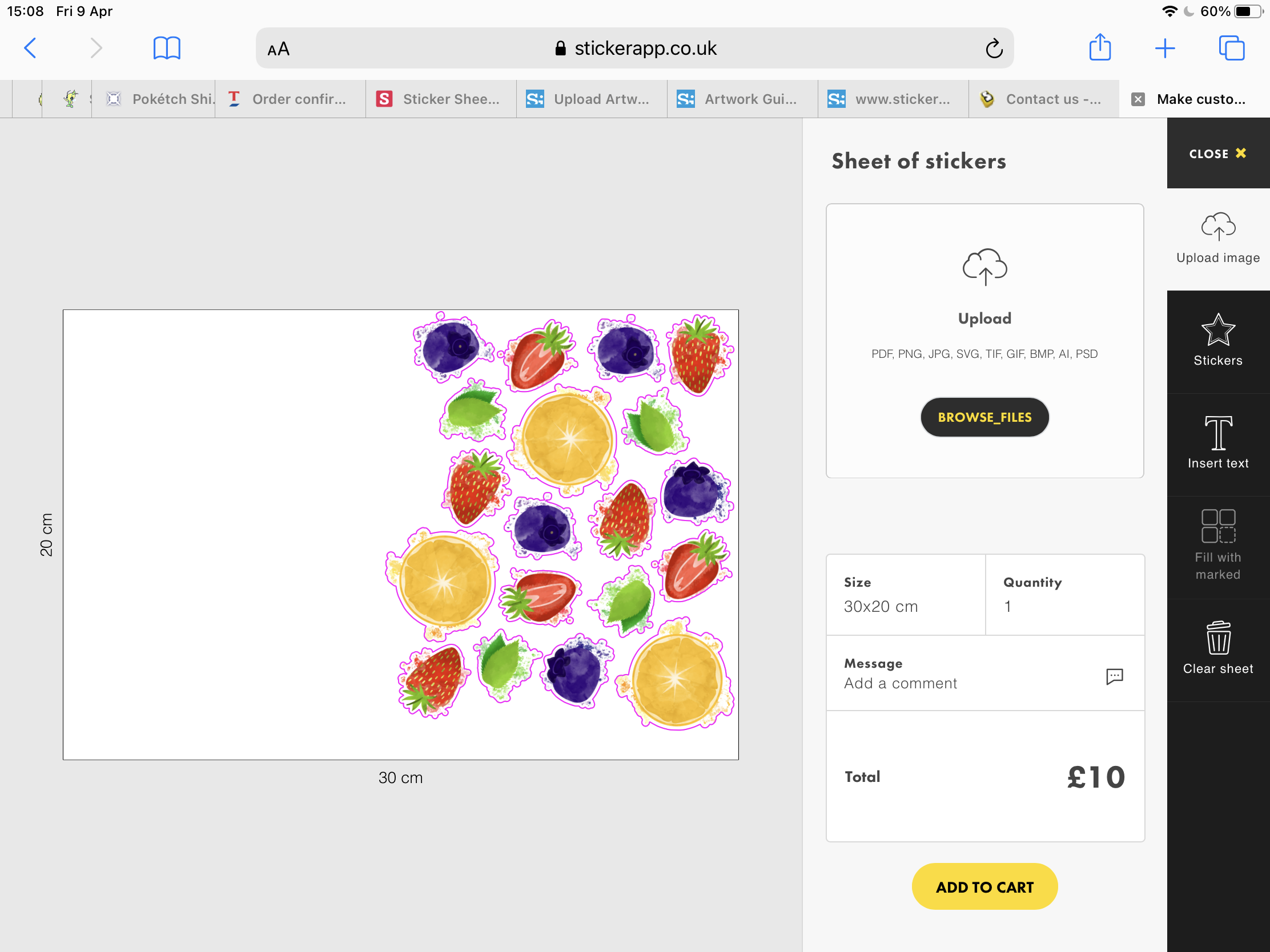Open the Quantity selector
1270x952 pixels.
(1064, 595)
